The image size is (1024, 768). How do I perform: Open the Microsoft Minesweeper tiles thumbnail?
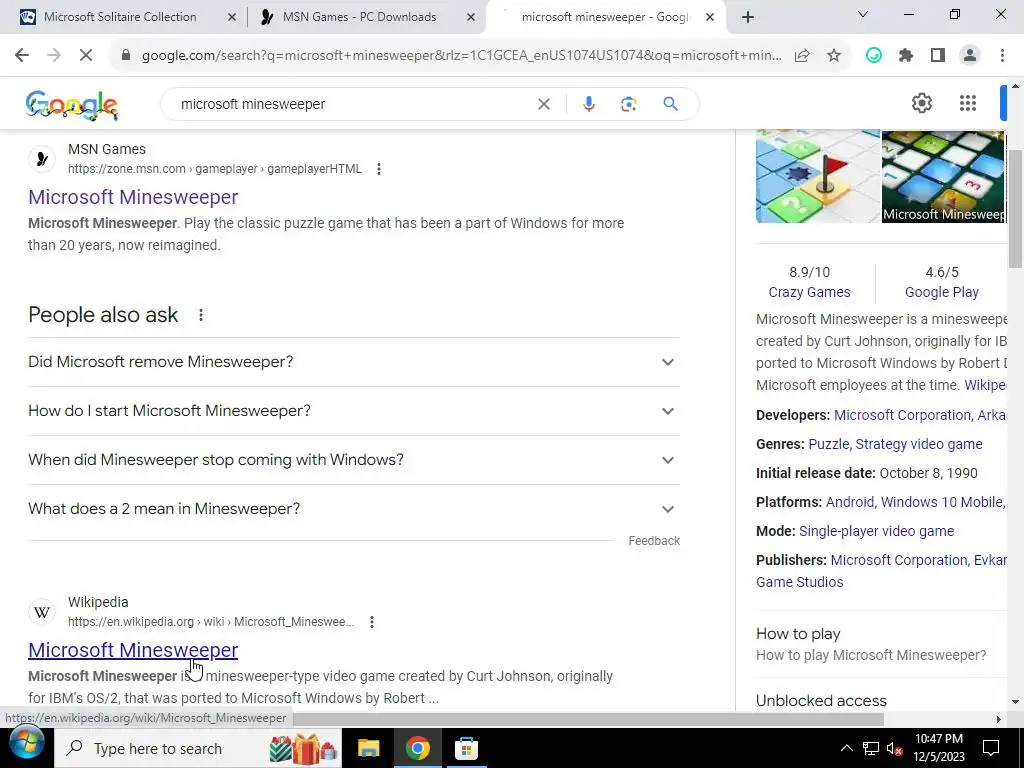(x=943, y=176)
